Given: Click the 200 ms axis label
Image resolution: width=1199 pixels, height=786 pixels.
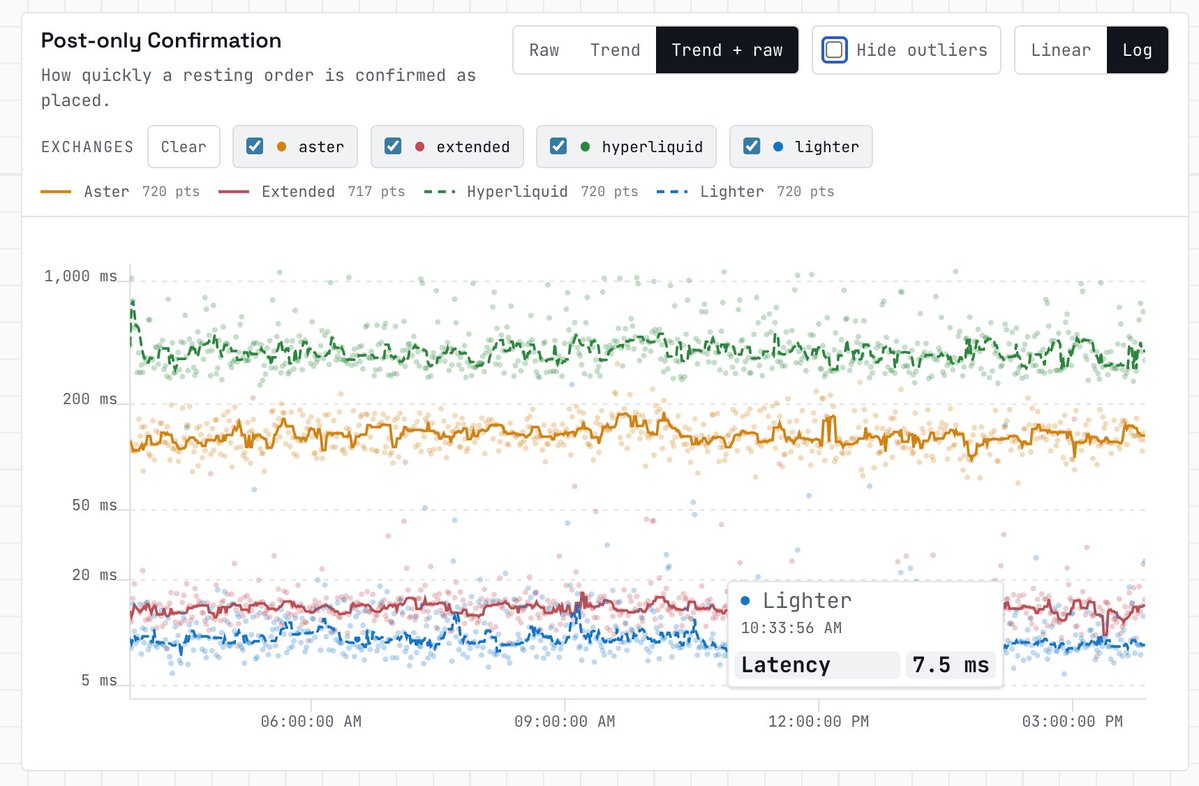Looking at the screenshot, I should 90,399.
